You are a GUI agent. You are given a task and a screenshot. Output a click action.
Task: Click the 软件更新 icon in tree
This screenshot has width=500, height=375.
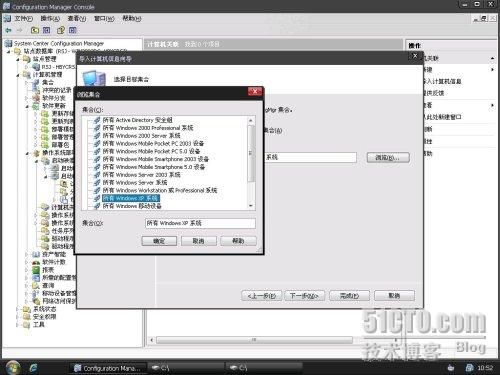(x=36, y=106)
